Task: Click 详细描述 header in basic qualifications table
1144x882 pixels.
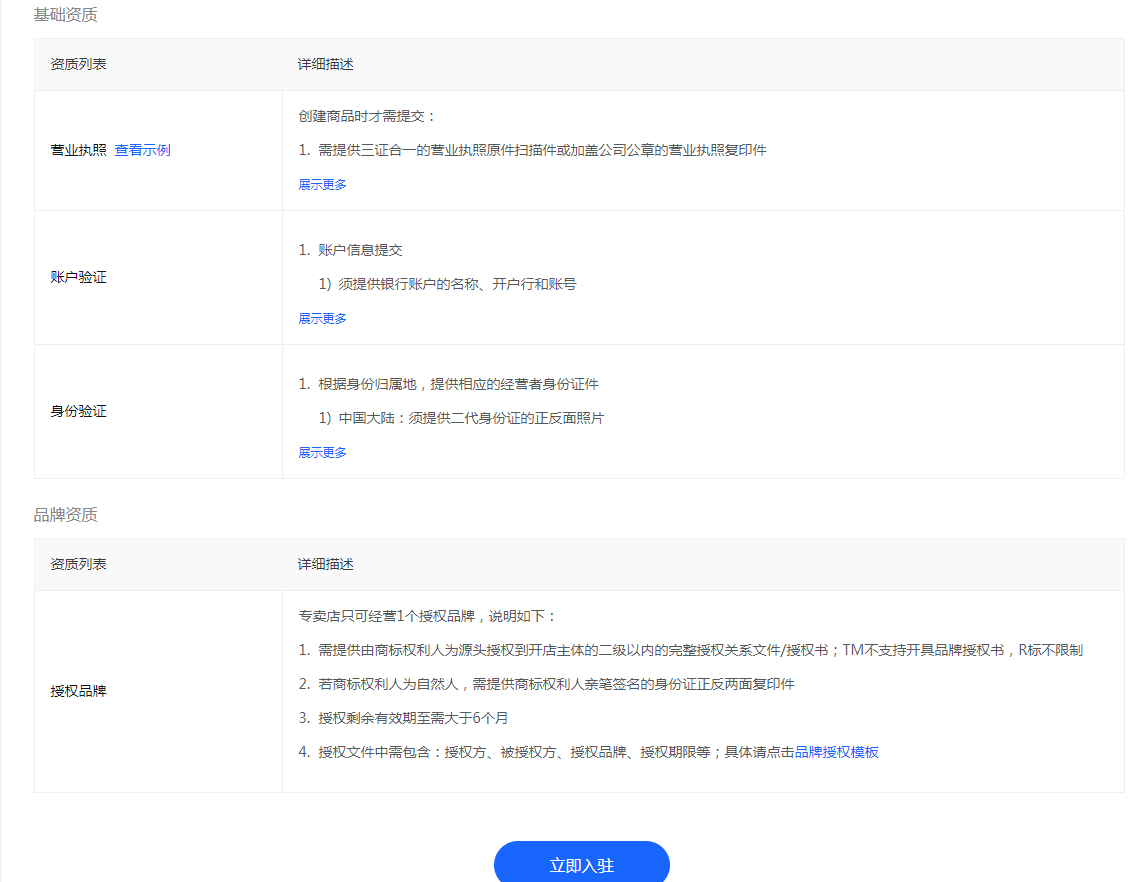Action: pos(327,64)
